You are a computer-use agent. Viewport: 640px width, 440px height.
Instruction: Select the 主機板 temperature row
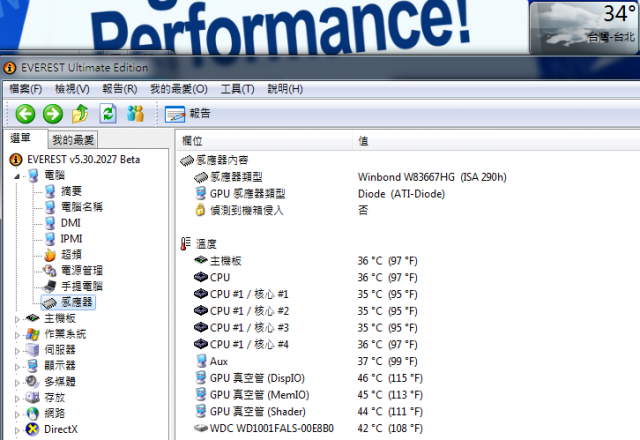tap(306, 261)
